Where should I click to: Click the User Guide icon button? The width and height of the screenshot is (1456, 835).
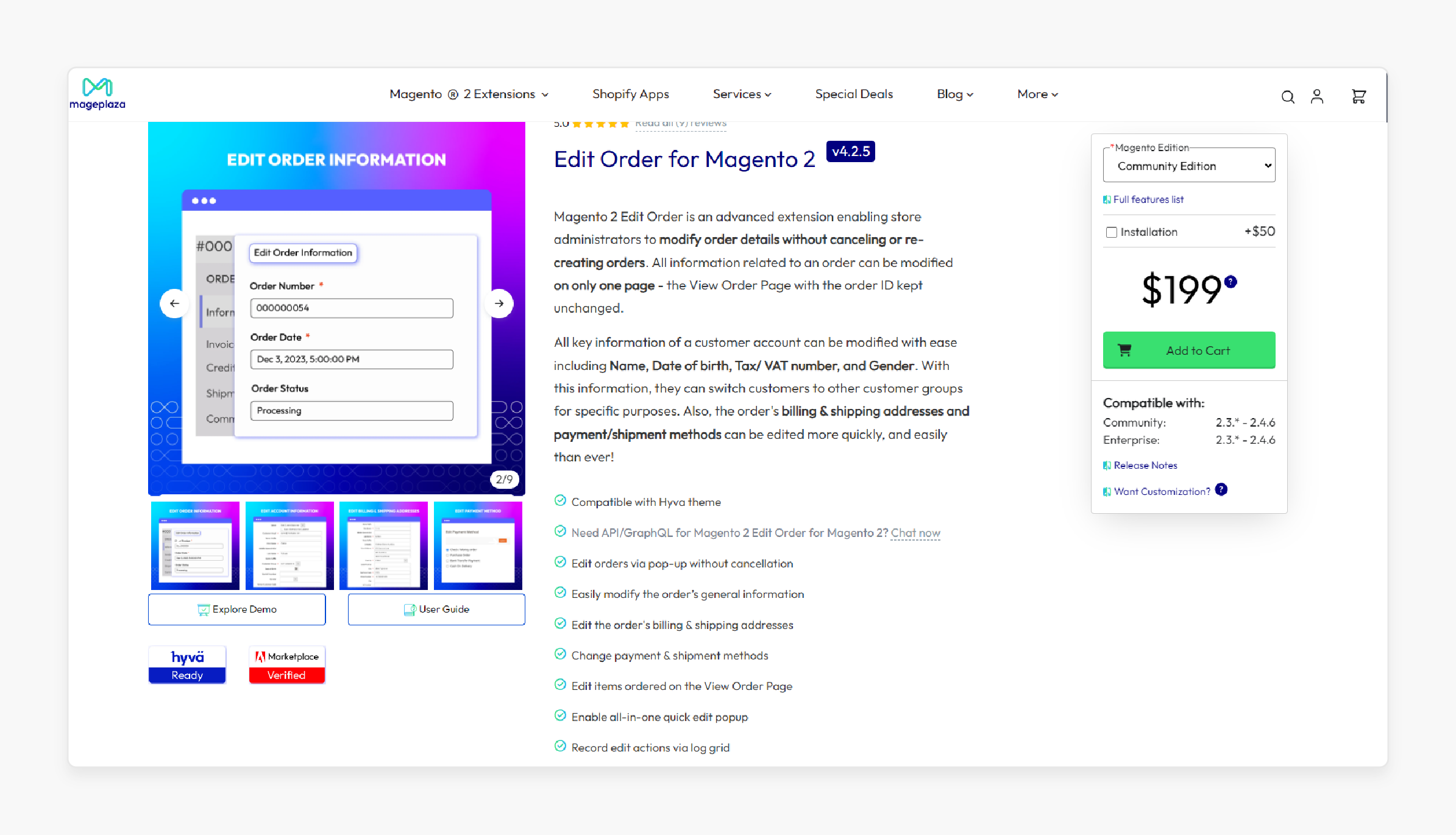(x=409, y=609)
